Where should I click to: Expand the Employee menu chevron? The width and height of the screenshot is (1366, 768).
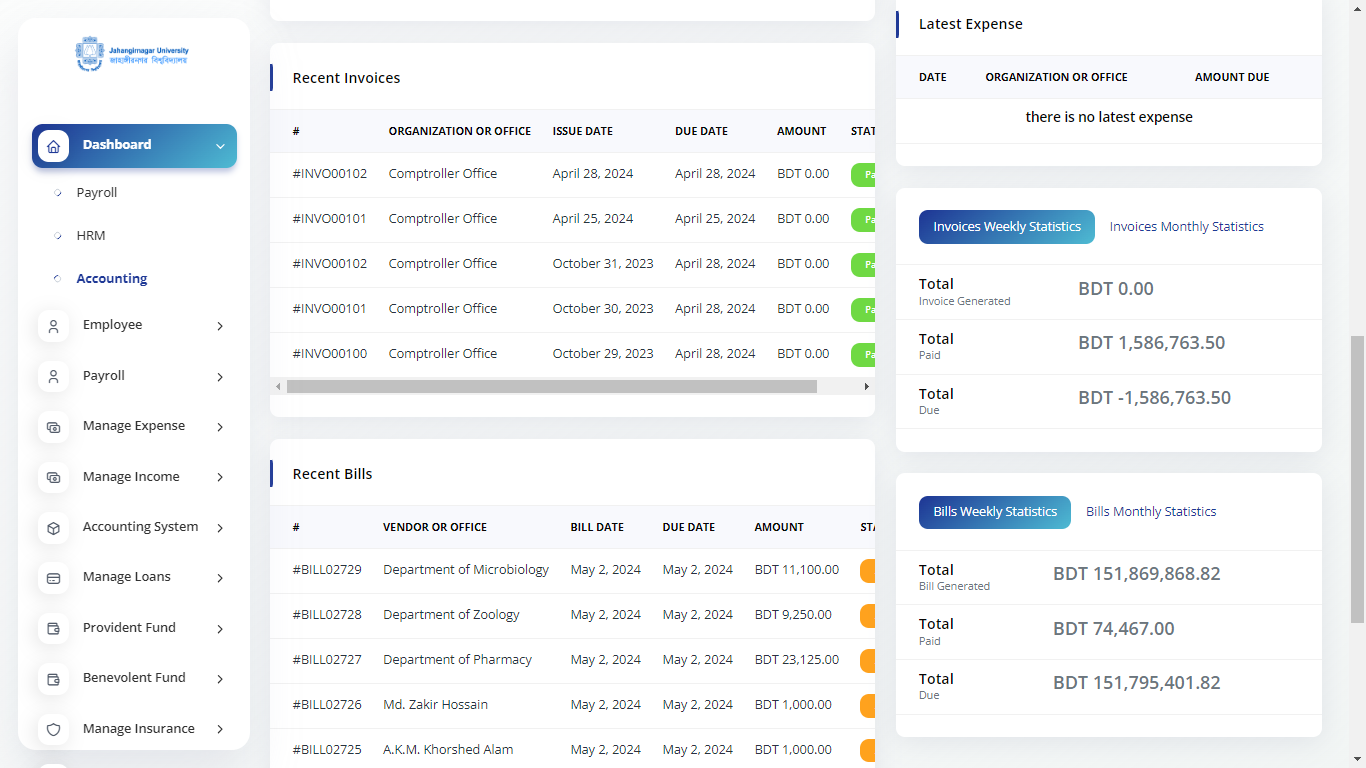pos(220,326)
